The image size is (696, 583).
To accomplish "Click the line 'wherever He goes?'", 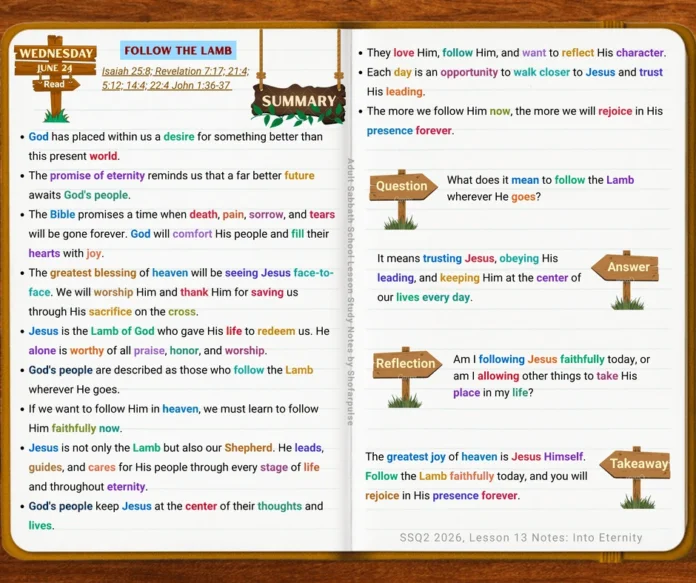I will (494, 197).
